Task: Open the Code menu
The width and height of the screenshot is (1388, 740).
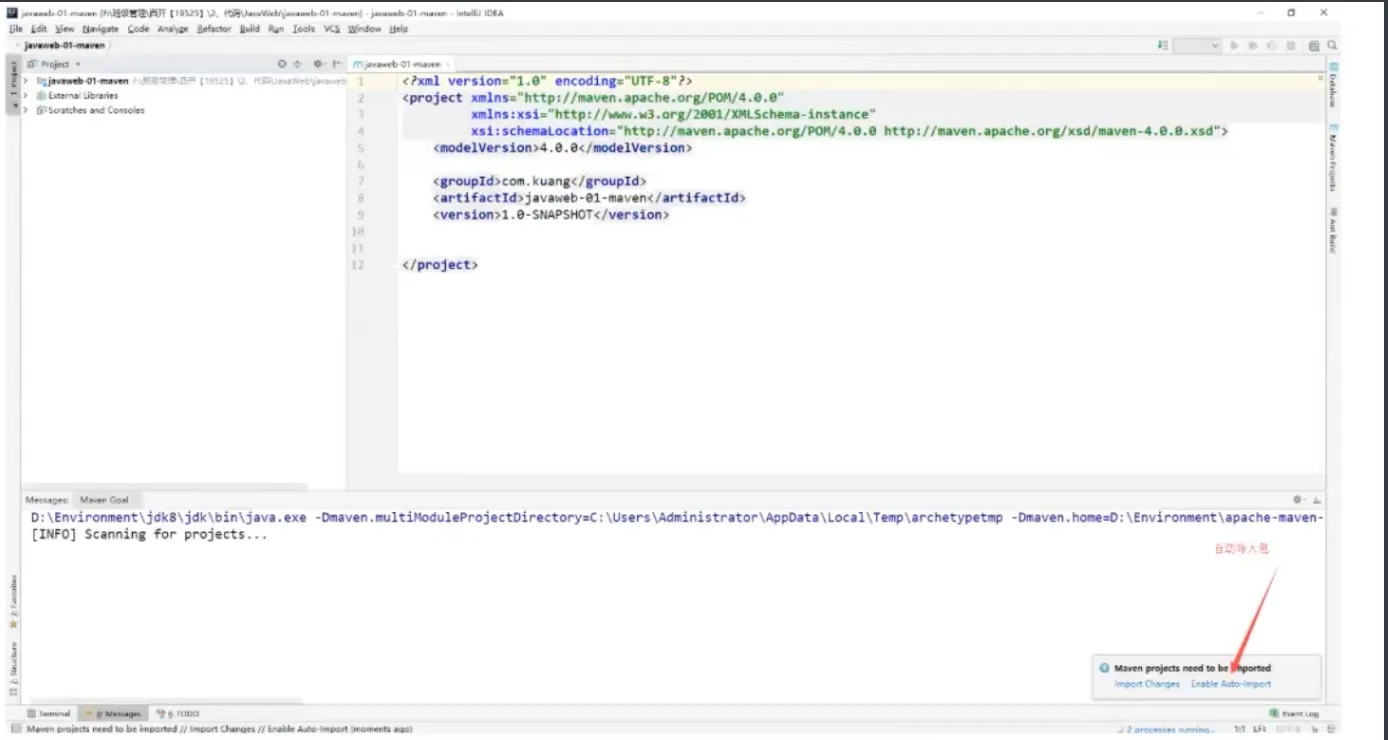Action: 138,29
